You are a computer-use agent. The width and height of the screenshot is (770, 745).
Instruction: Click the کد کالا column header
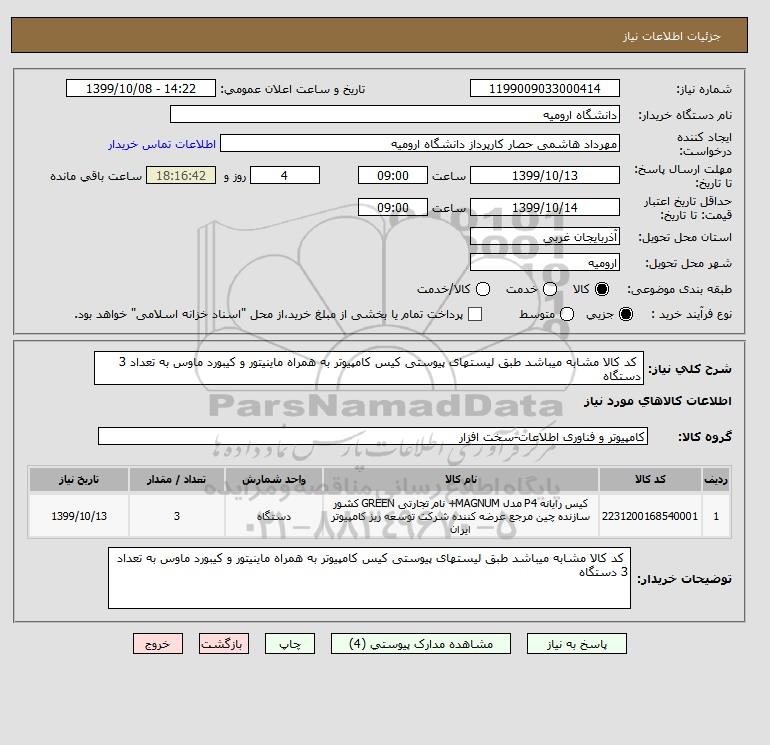coord(650,479)
